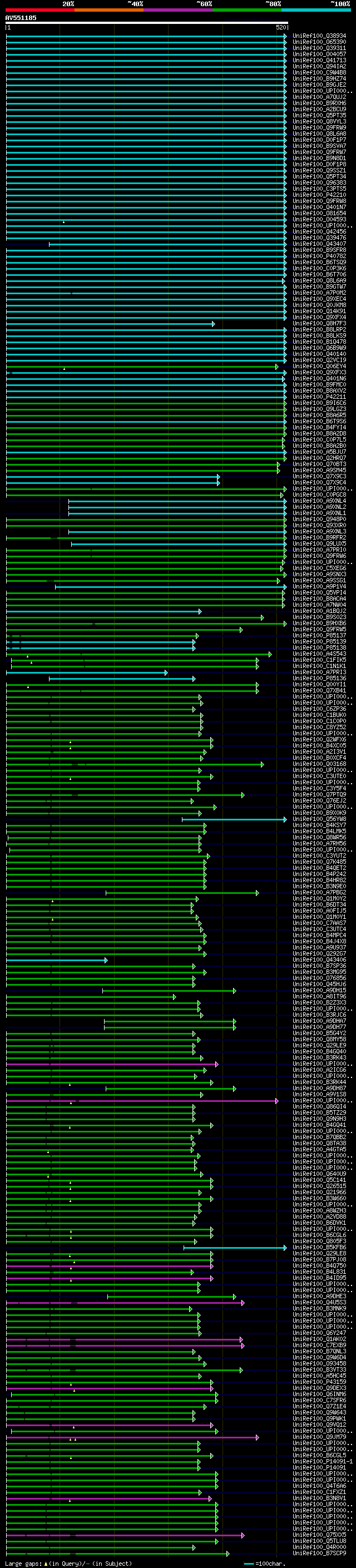Select the UniRef100_O81654 label

319,213
